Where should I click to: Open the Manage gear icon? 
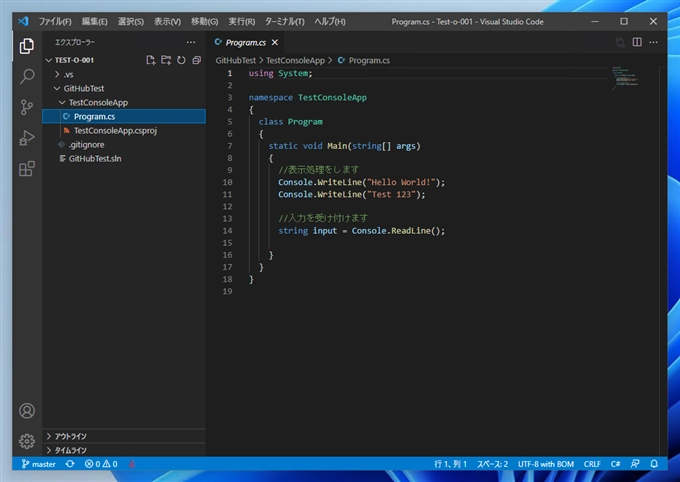27,441
